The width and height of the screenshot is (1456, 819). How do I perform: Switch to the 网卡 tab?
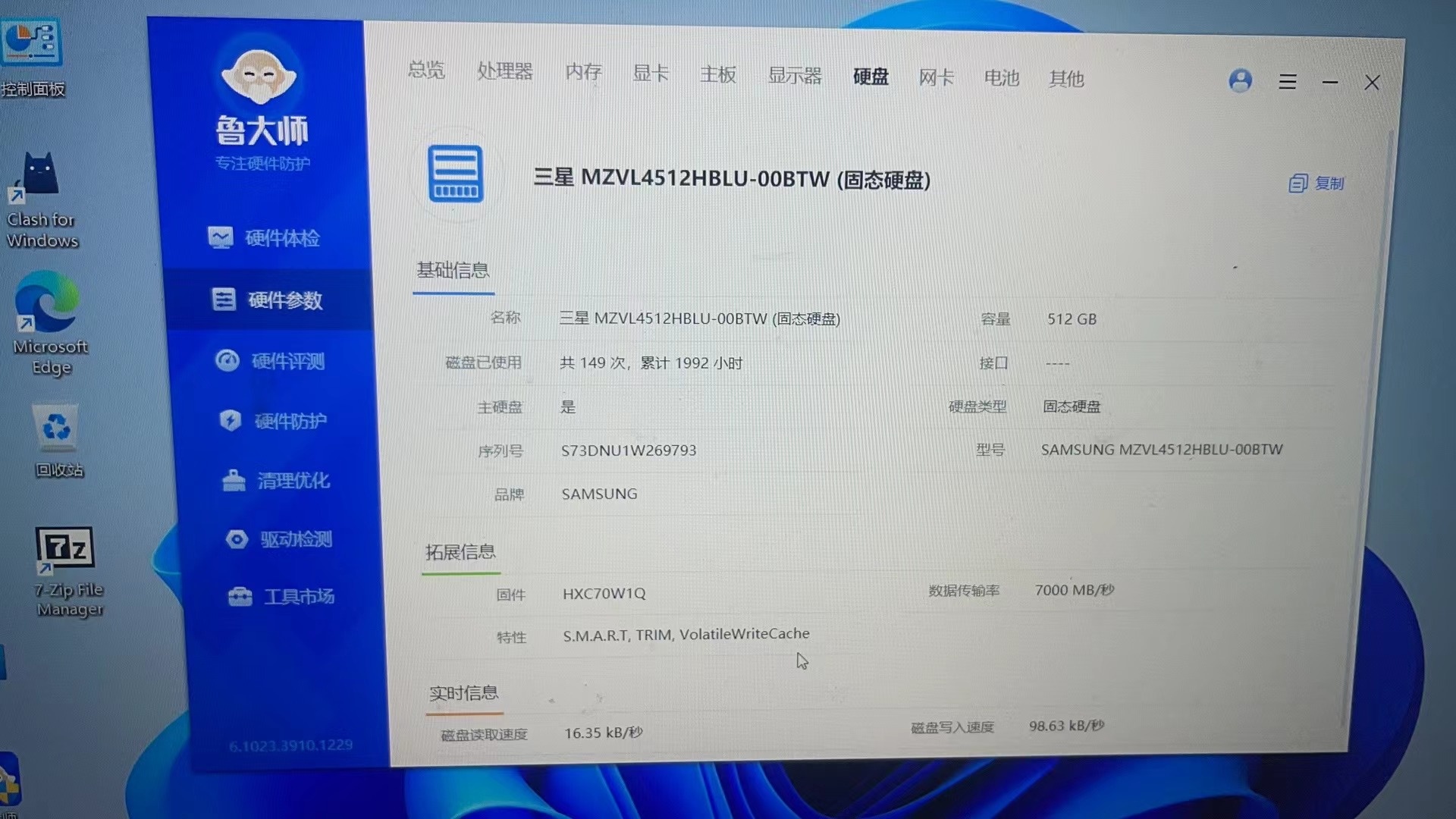click(937, 77)
